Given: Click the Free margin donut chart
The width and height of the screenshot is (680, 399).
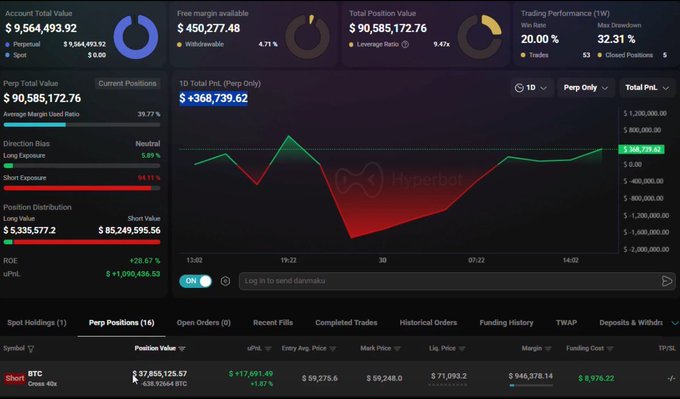Looking at the screenshot, I should (x=307, y=37).
